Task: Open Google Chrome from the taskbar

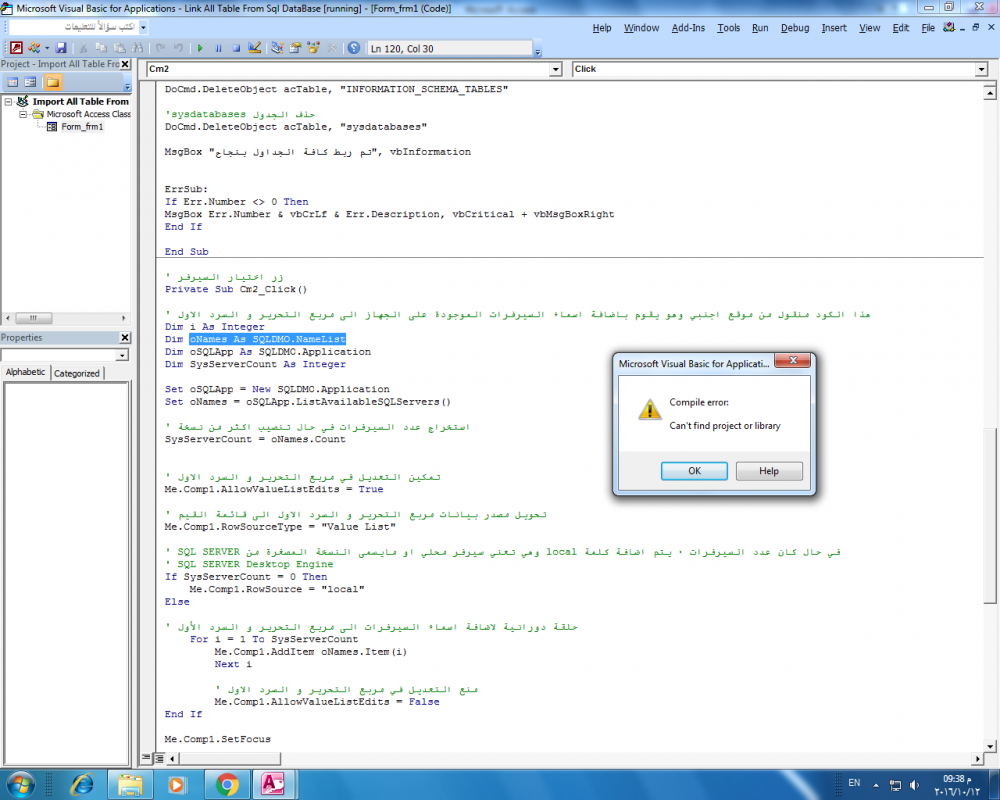Action: (226, 785)
